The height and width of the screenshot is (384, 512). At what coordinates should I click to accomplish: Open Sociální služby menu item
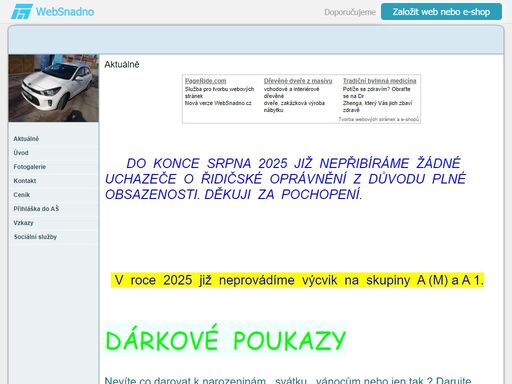pyautogui.click(x=35, y=237)
